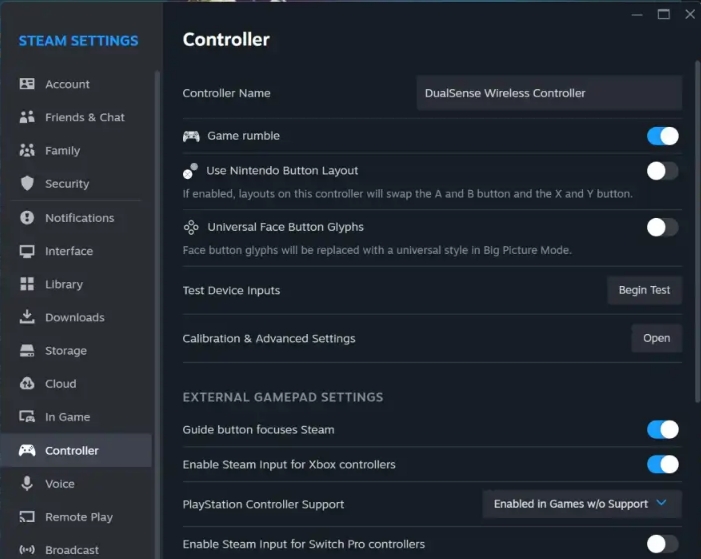Viewport: 701px width, 559px height.
Task: Click the Test Device Inputs label
Action: (231, 290)
